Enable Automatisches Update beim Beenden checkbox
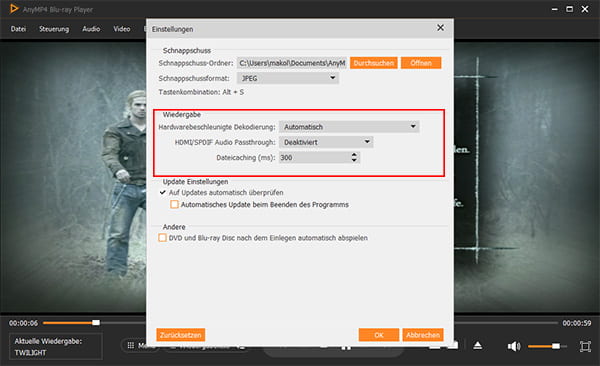The width and height of the screenshot is (600, 366). (174, 204)
